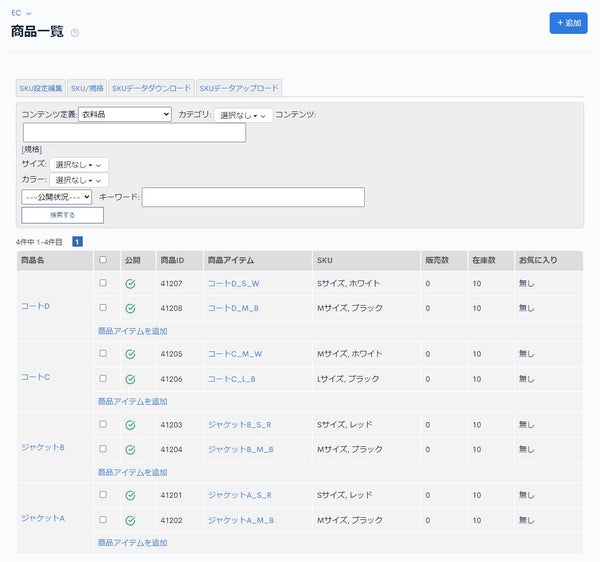
Task: Check the box for product 41205
Action: (103, 353)
